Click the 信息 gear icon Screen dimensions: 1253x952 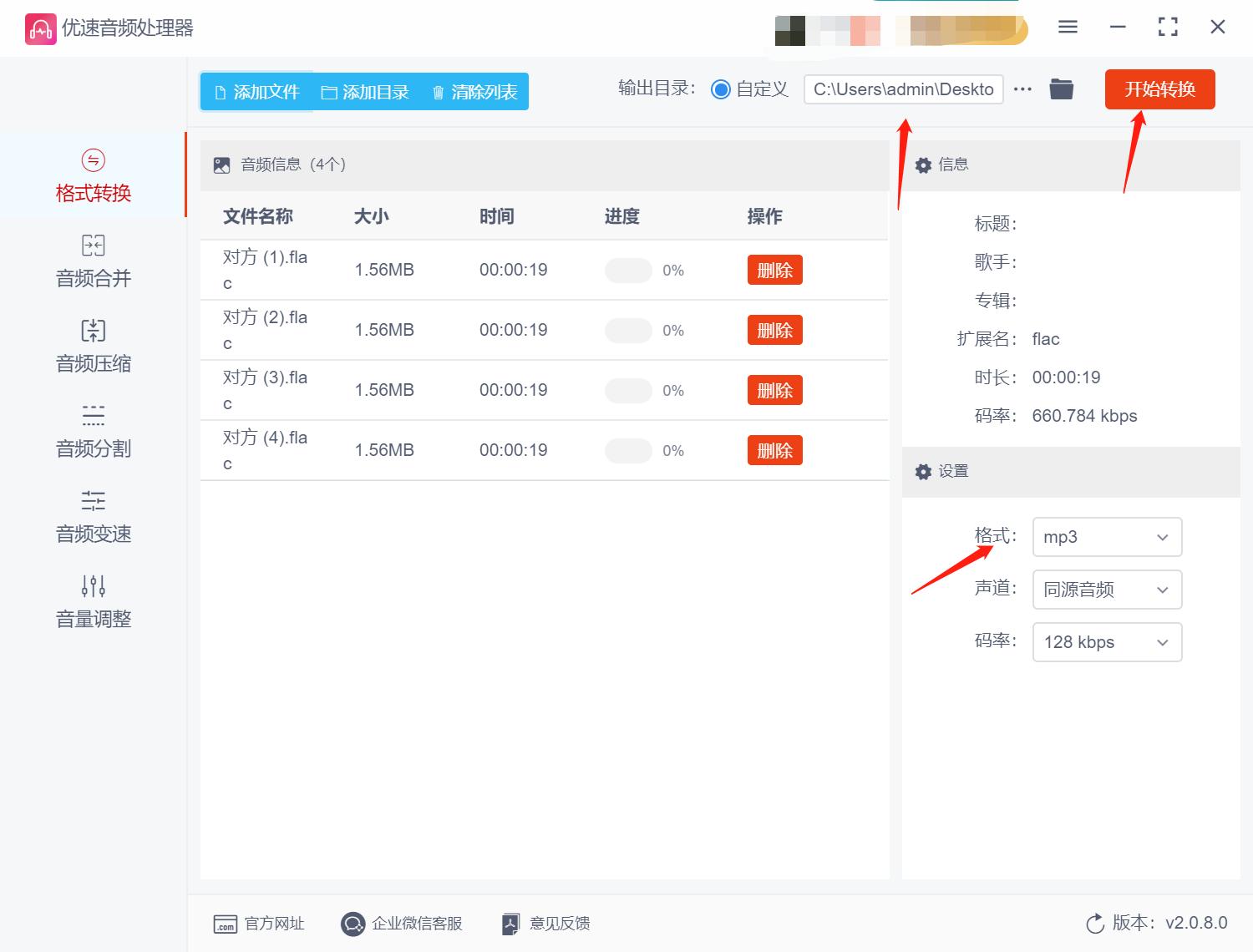[x=923, y=165]
